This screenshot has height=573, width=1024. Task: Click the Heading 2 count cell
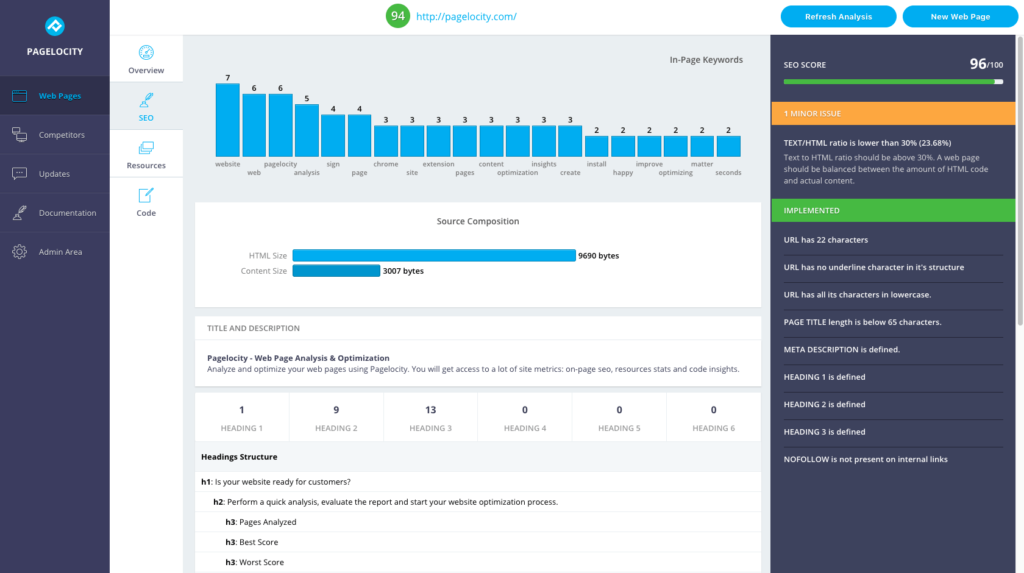click(335, 418)
